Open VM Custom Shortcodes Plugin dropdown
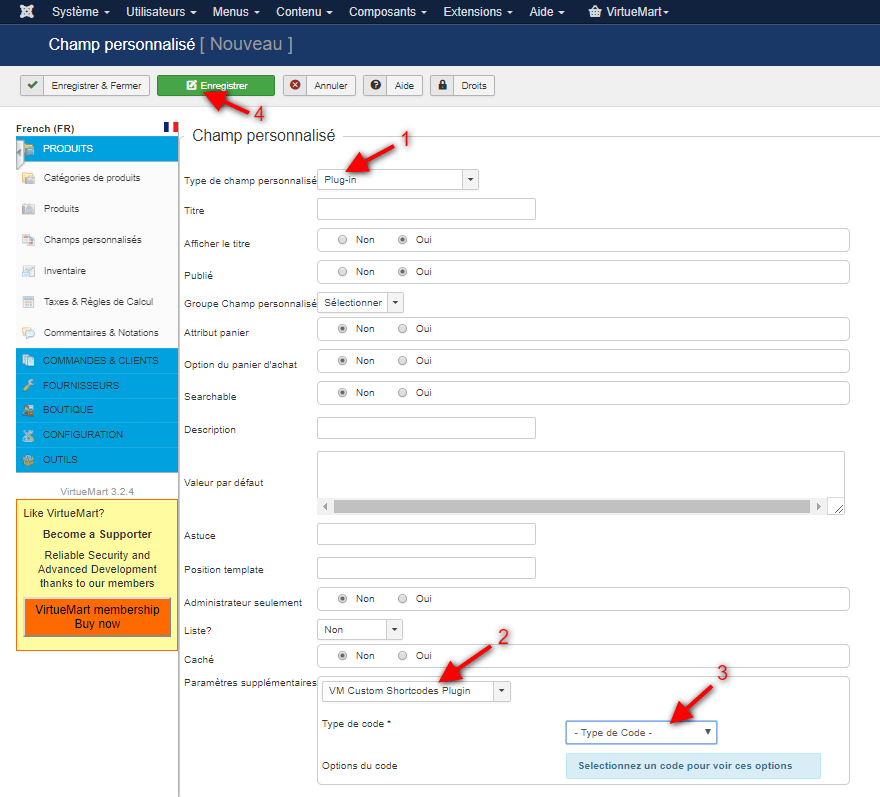This screenshot has width=880, height=797. coord(416,691)
